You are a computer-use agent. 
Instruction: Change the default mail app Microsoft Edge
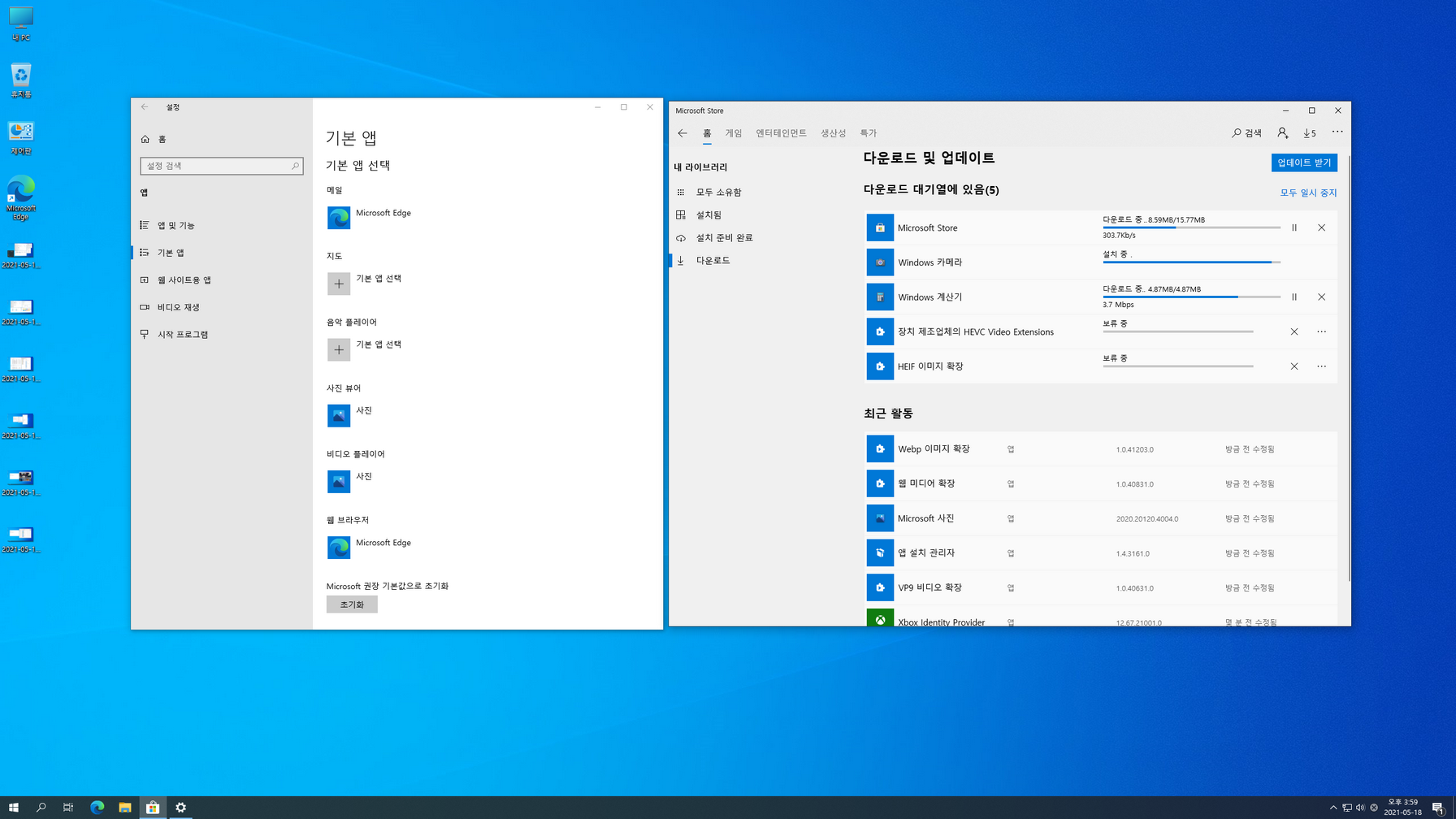[370, 217]
